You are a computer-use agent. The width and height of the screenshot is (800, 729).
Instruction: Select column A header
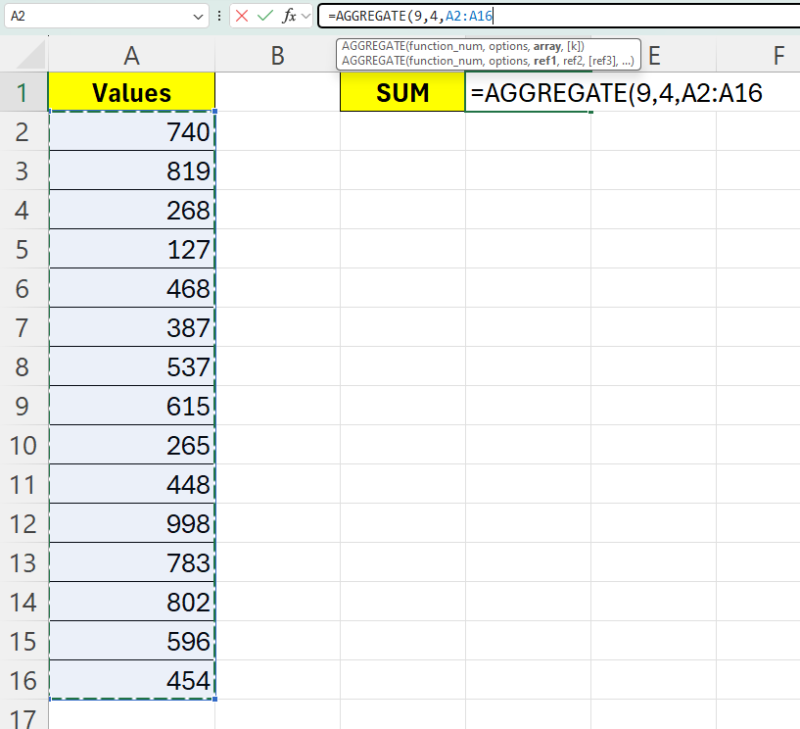tap(131, 56)
